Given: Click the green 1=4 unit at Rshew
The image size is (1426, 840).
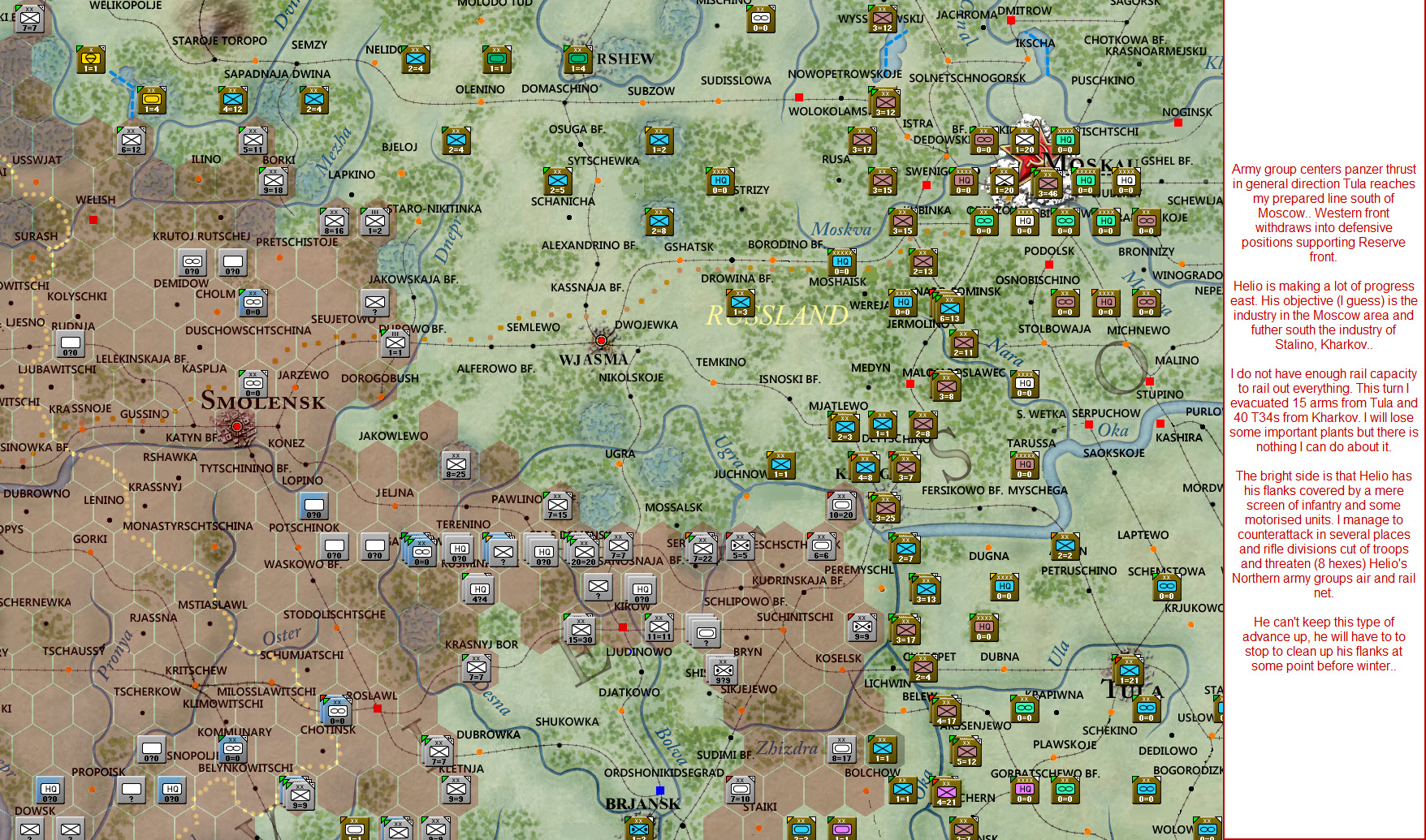Looking at the screenshot, I should 577,59.
